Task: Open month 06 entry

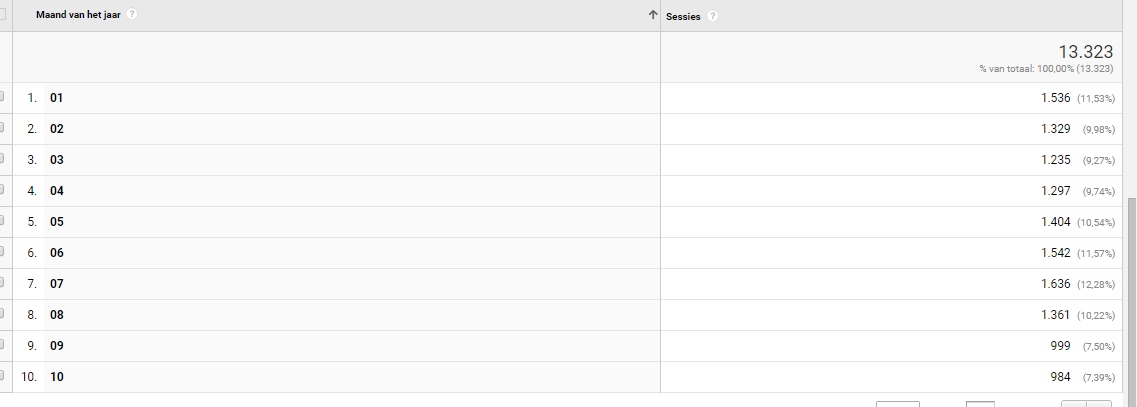Action: pos(57,253)
